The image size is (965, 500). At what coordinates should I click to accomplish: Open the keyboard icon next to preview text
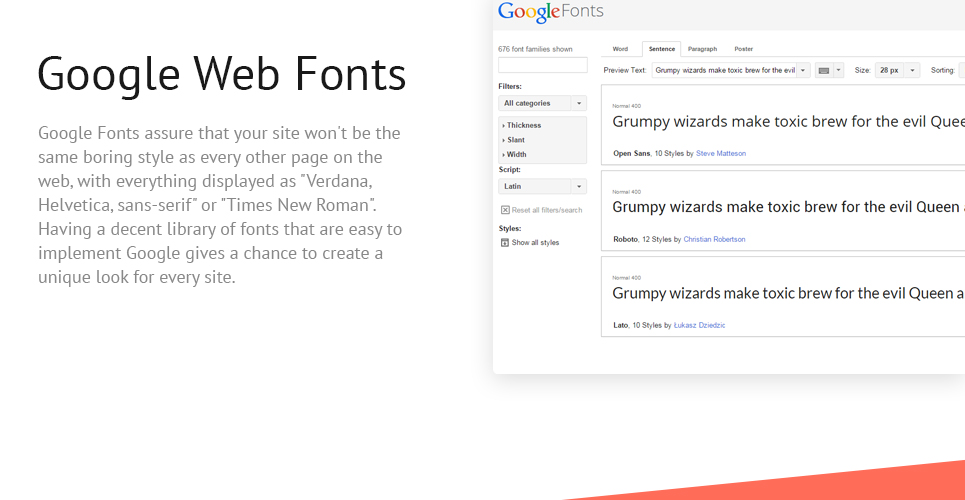point(823,70)
